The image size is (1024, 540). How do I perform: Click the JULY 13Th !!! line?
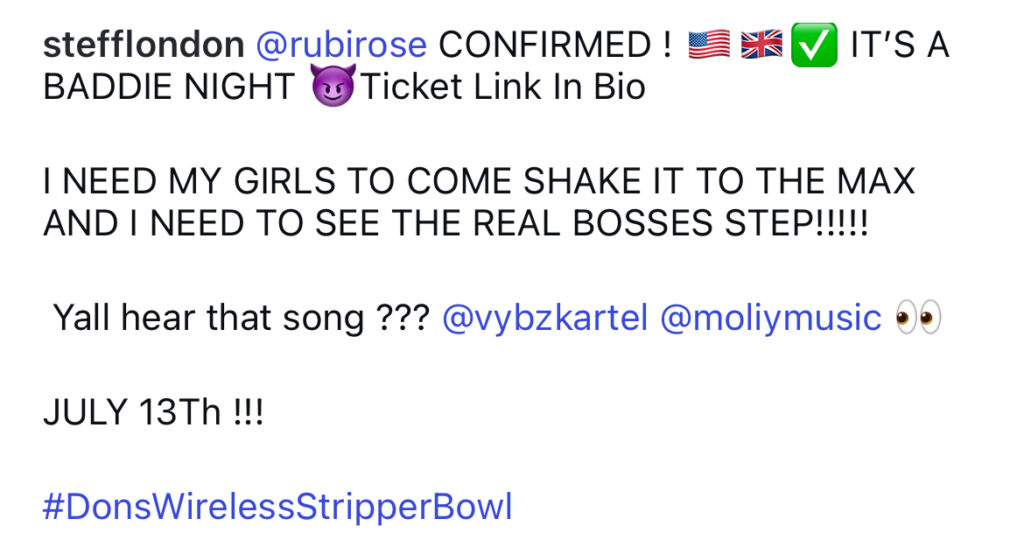[x=153, y=412]
